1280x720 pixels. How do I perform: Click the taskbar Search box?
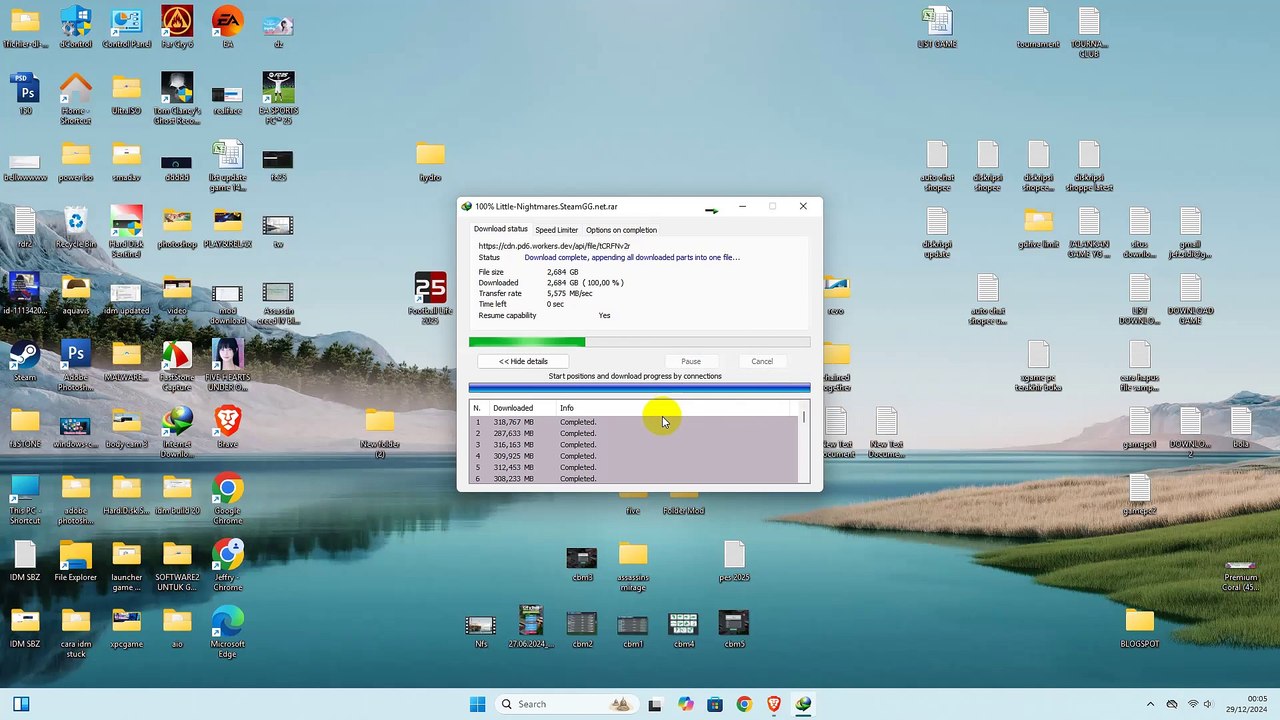coord(569,704)
